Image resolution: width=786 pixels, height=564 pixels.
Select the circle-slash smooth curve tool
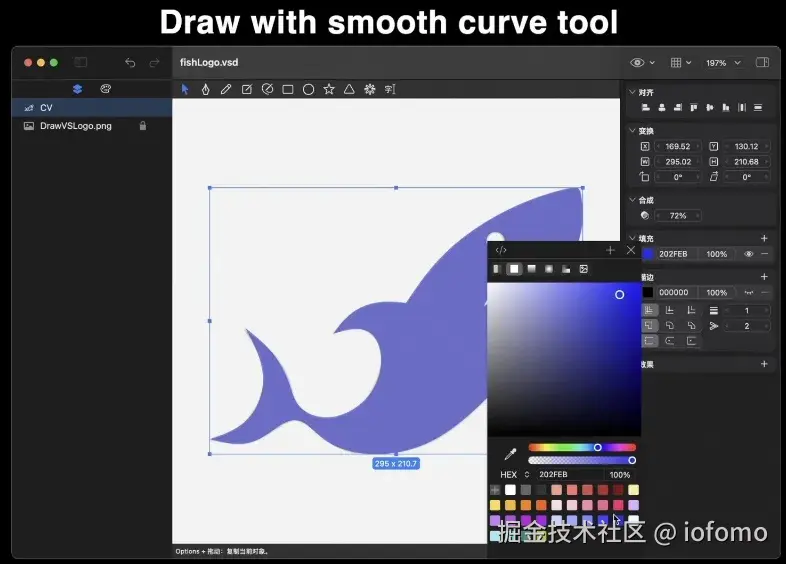[268, 89]
